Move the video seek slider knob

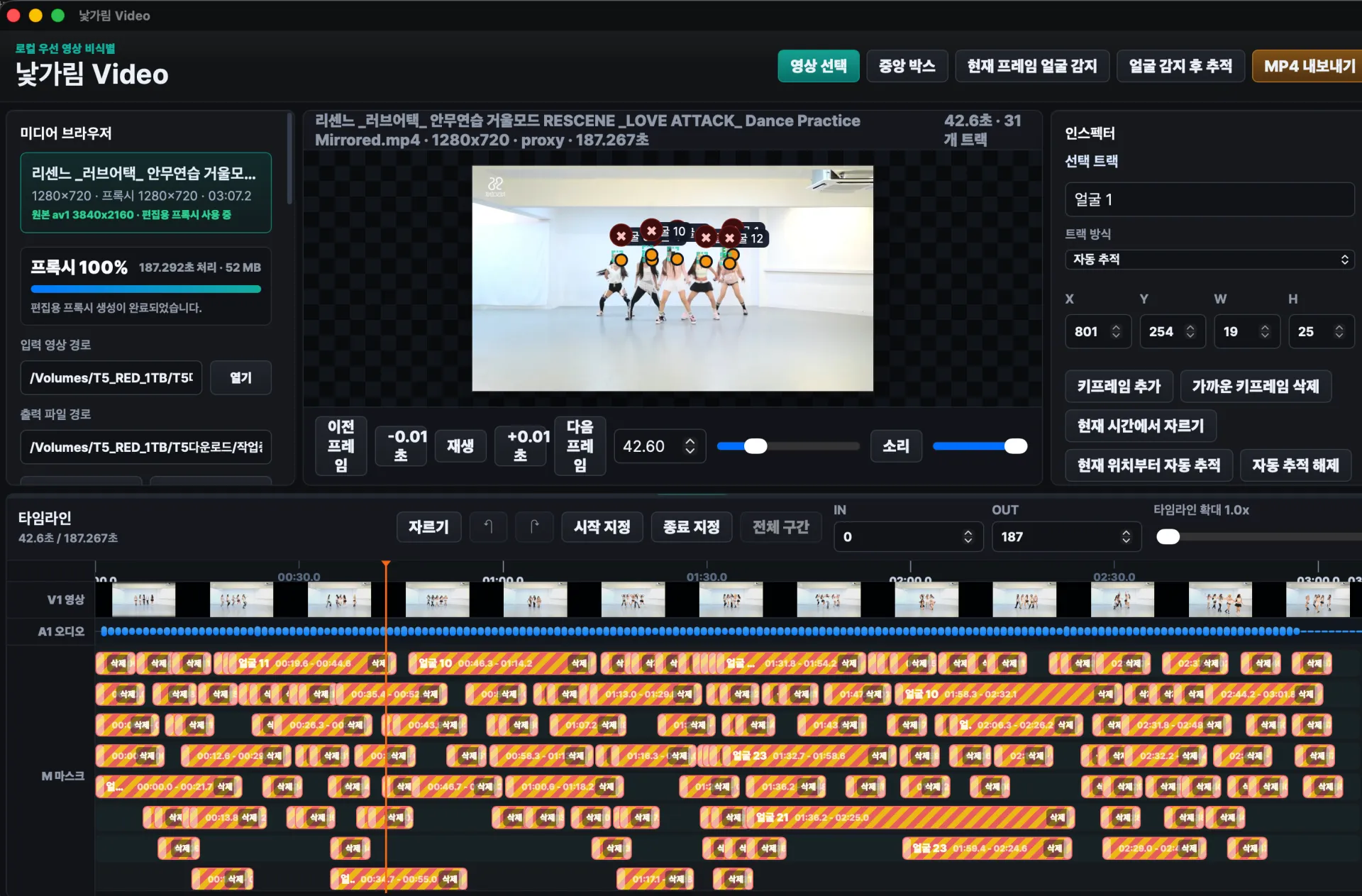[x=755, y=446]
